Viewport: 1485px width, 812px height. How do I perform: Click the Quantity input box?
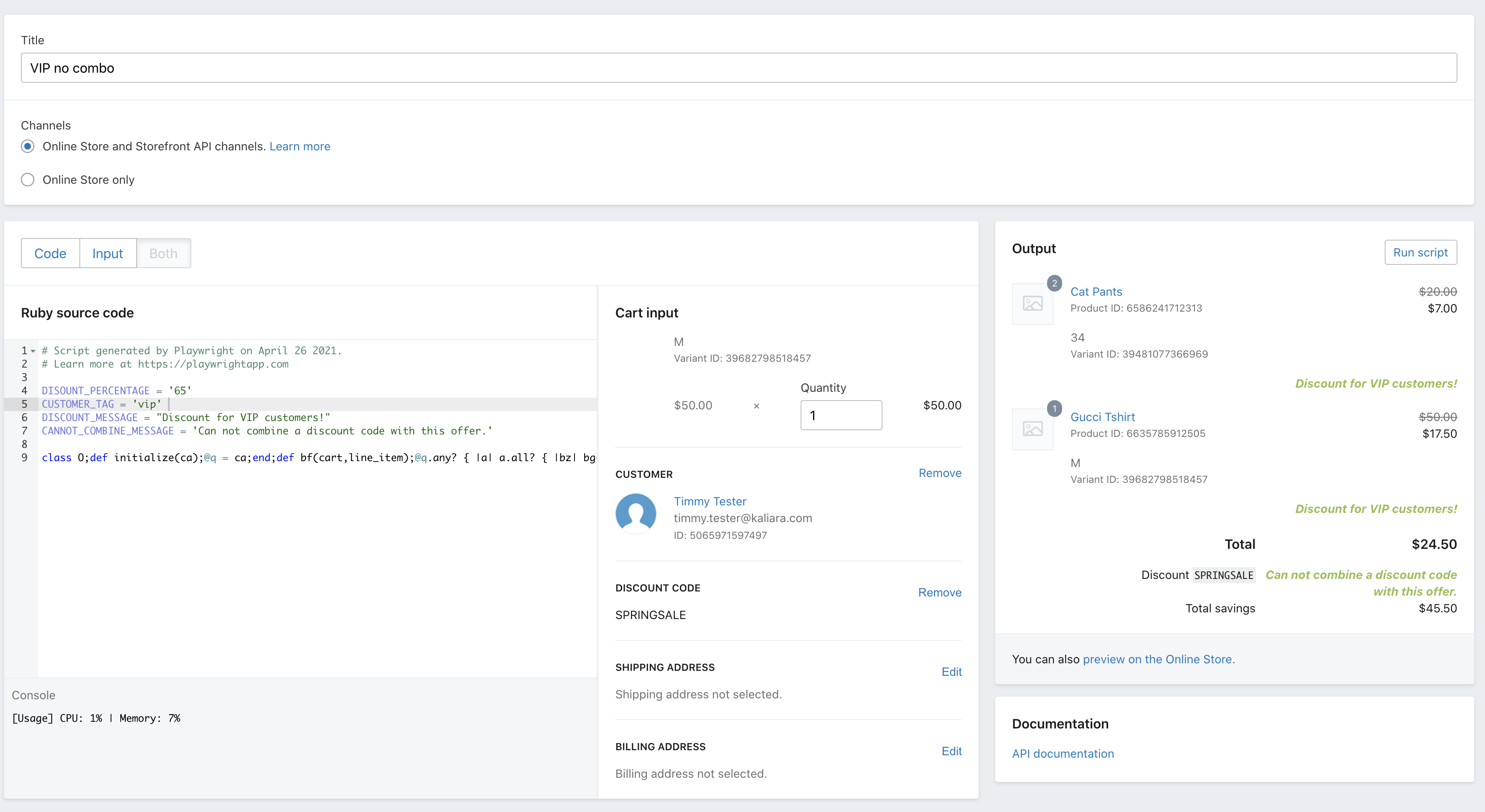[x=841, y=416]
